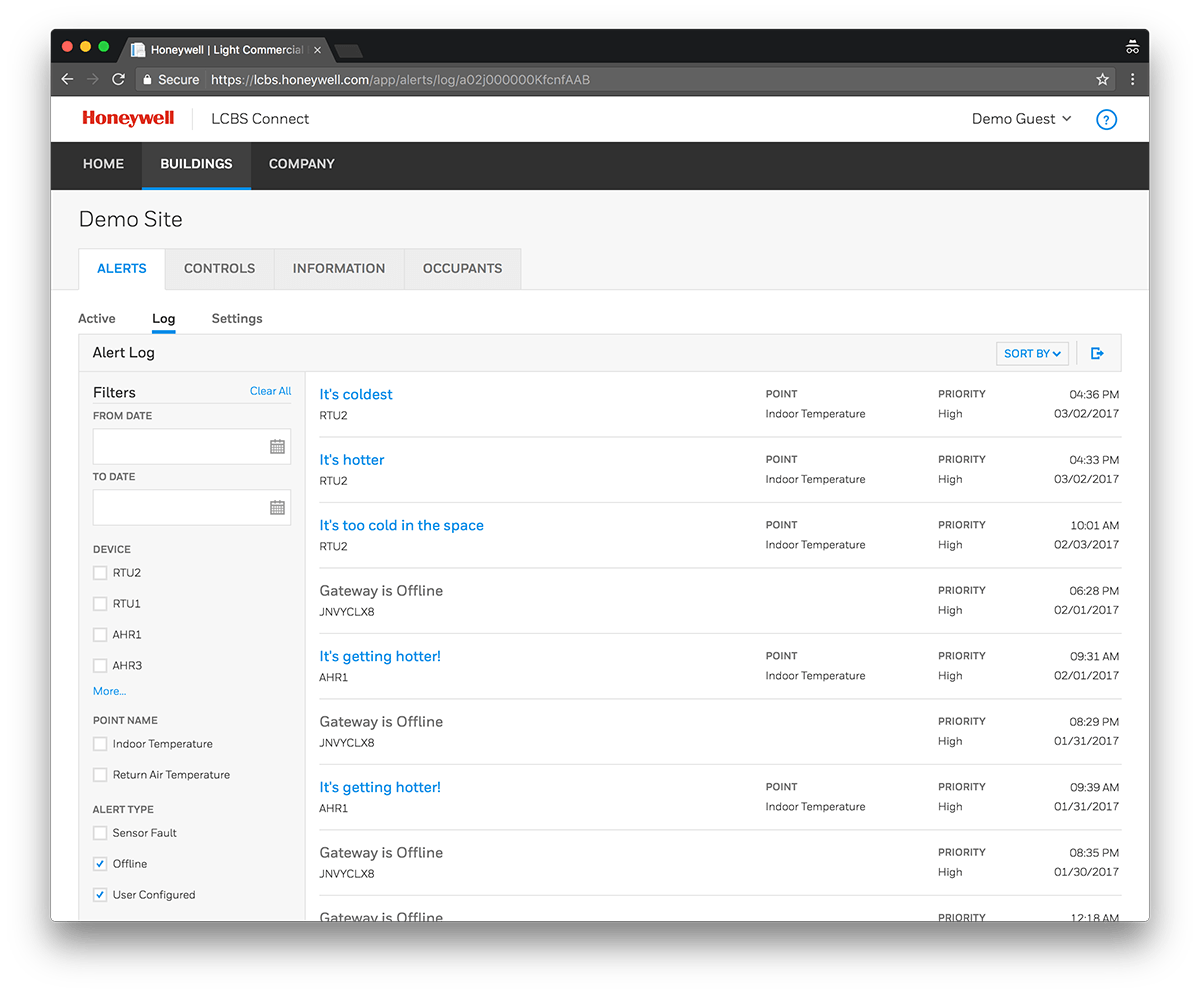1200x994 pixels.
Task: Clear all filters using Clear All
Action: 270,390
